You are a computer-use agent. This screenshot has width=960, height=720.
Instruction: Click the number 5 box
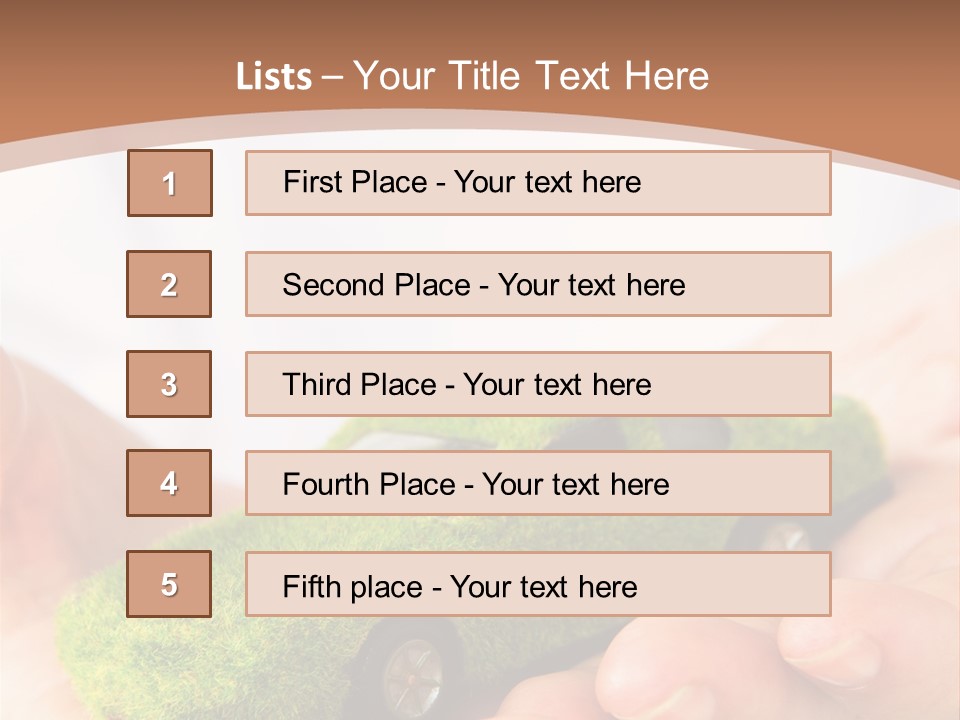pyautogui.click(x=169, y=584)
